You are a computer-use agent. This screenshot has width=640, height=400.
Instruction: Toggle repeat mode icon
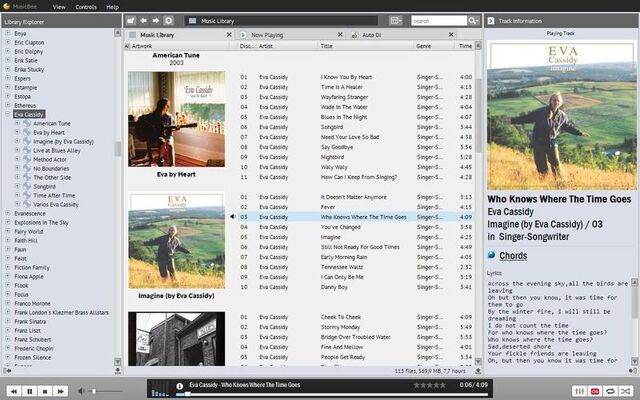pos(610,391)
